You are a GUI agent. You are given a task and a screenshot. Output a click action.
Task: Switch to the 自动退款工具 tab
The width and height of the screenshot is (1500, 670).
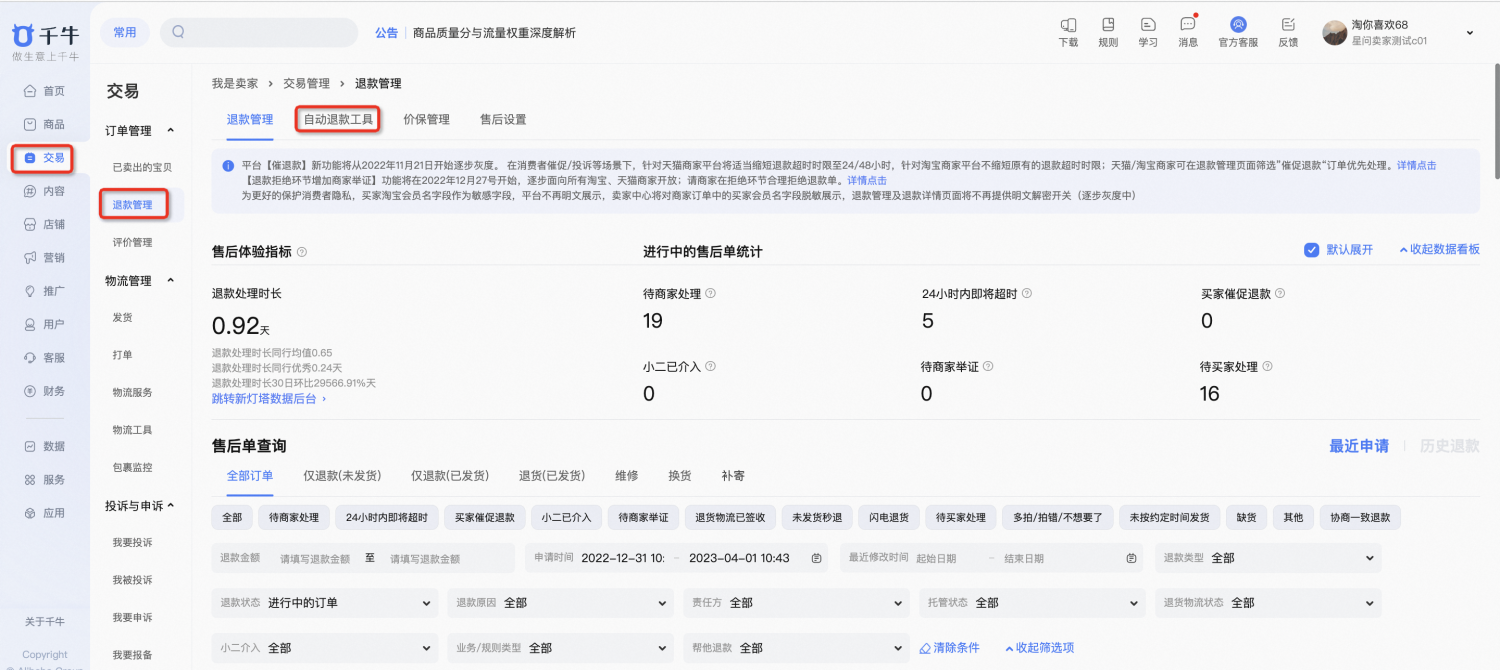(x=338, y=120)
